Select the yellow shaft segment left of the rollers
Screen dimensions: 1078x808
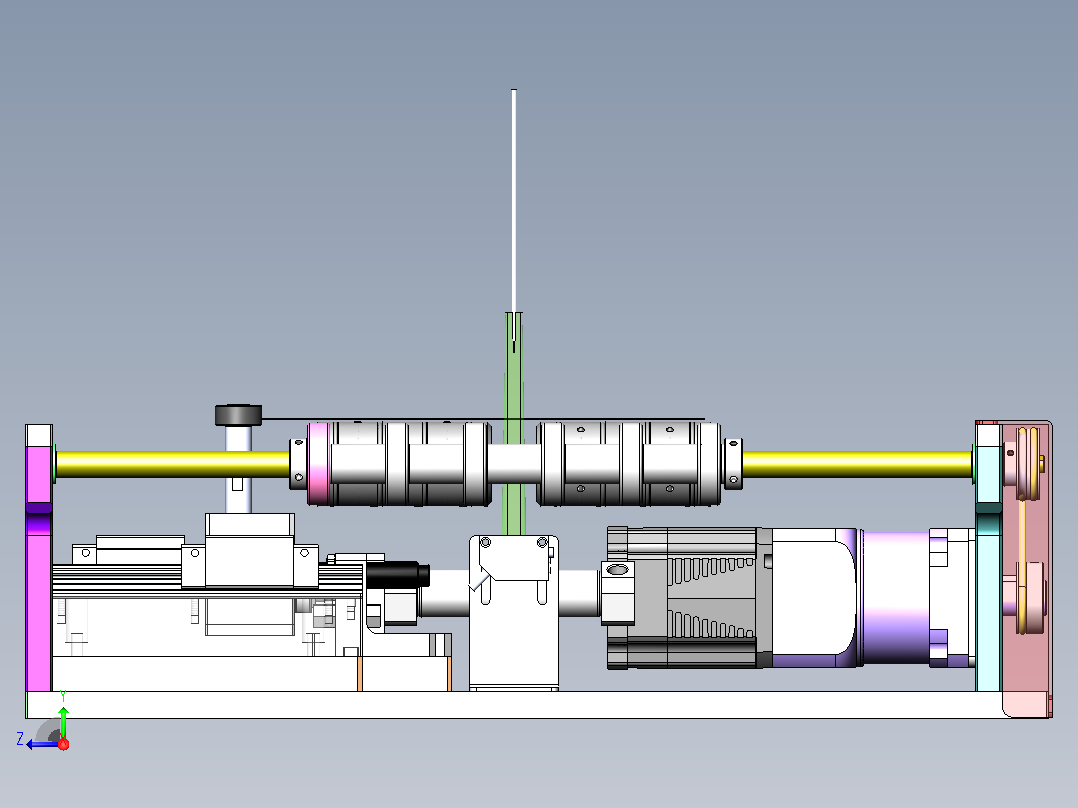tap(173, 464)
